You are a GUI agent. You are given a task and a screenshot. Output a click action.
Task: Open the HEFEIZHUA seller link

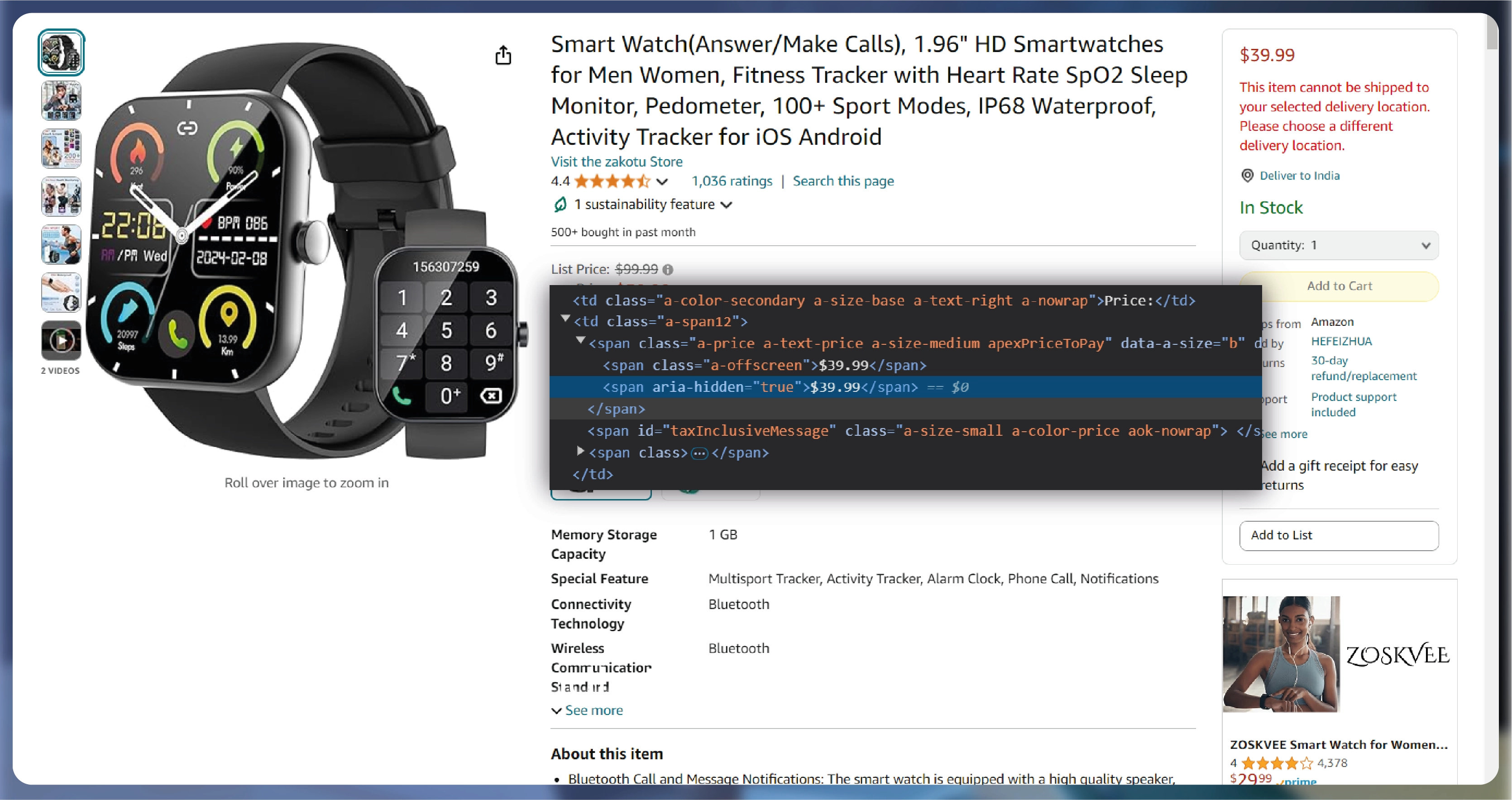point(1341,341)
